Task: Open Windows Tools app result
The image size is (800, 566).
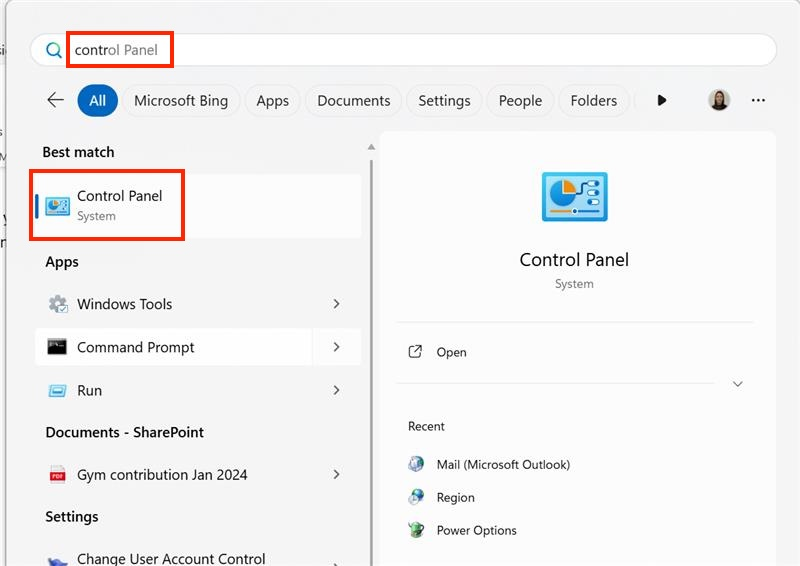Action: (173, 304)
